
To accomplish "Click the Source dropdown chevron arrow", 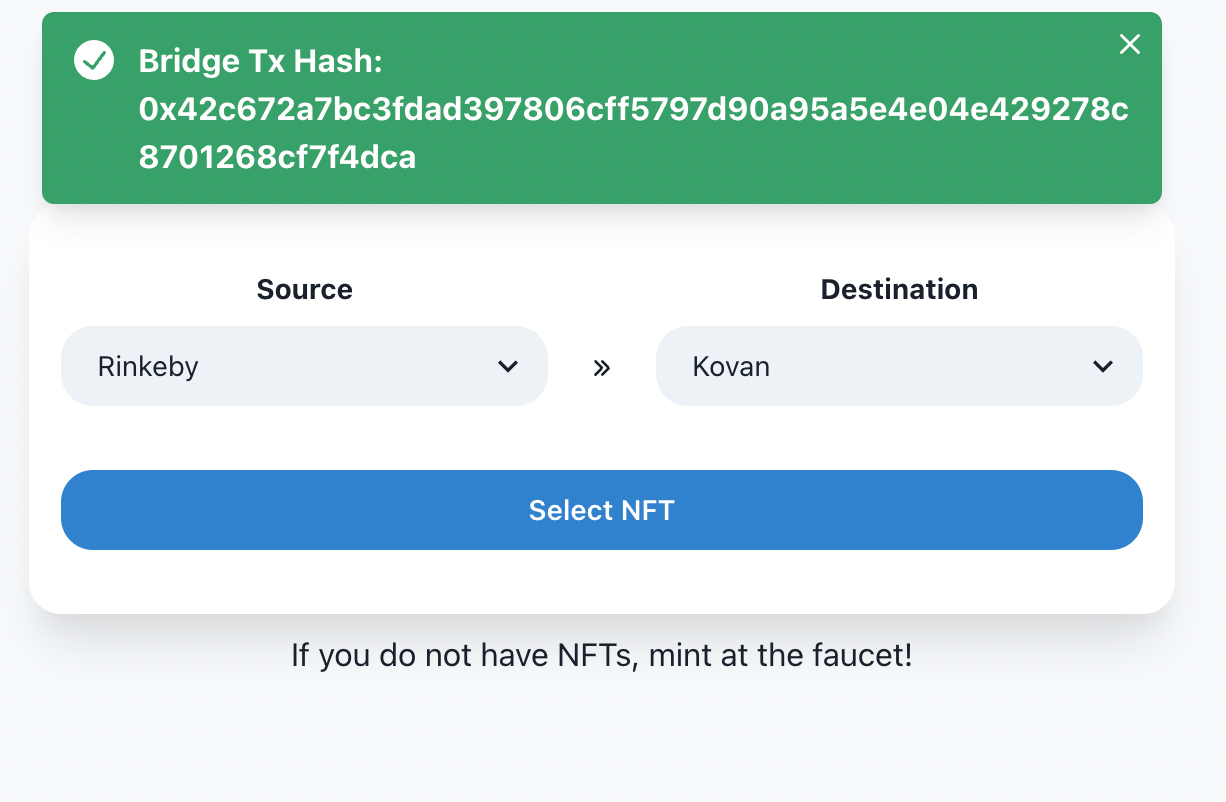I will pyautogui.click(x=508, y=367).
